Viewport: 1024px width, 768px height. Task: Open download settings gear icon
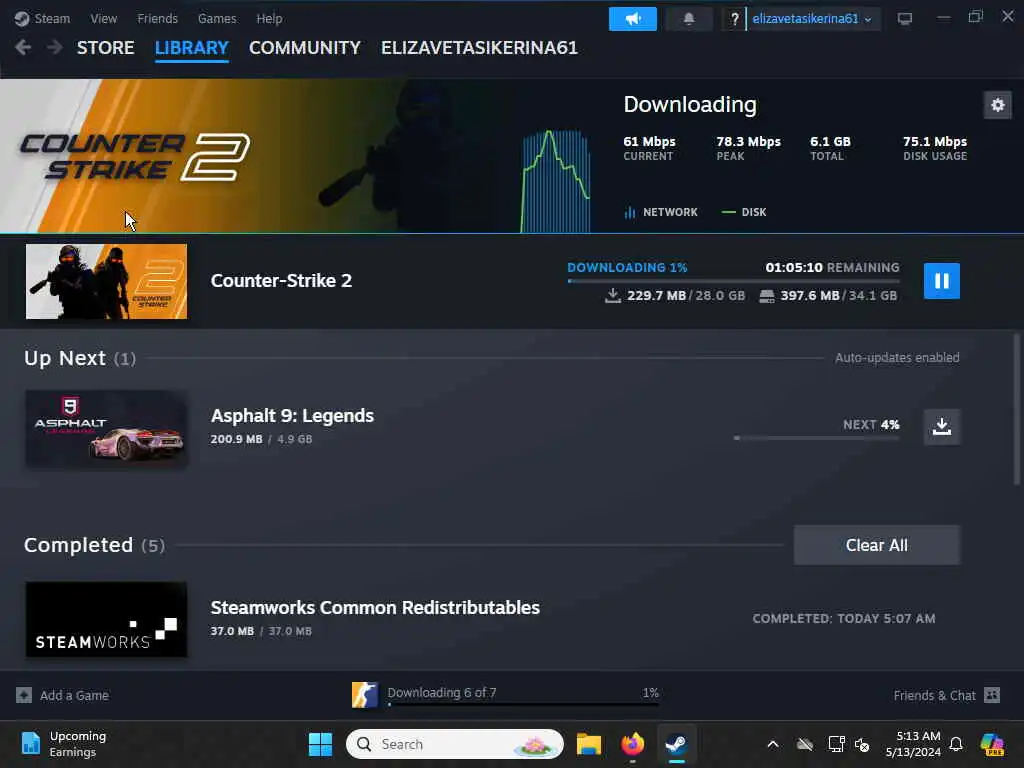pyautogui.click(x=997, y=105)
